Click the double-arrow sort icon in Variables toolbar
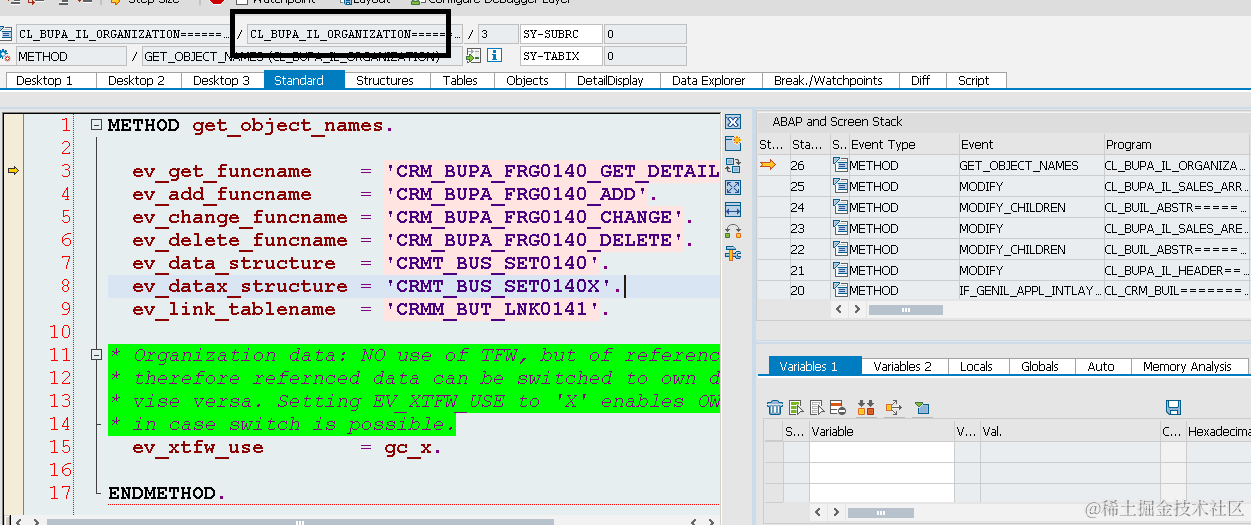This screenshot has width=1251, height=525. tap(866, 407)
